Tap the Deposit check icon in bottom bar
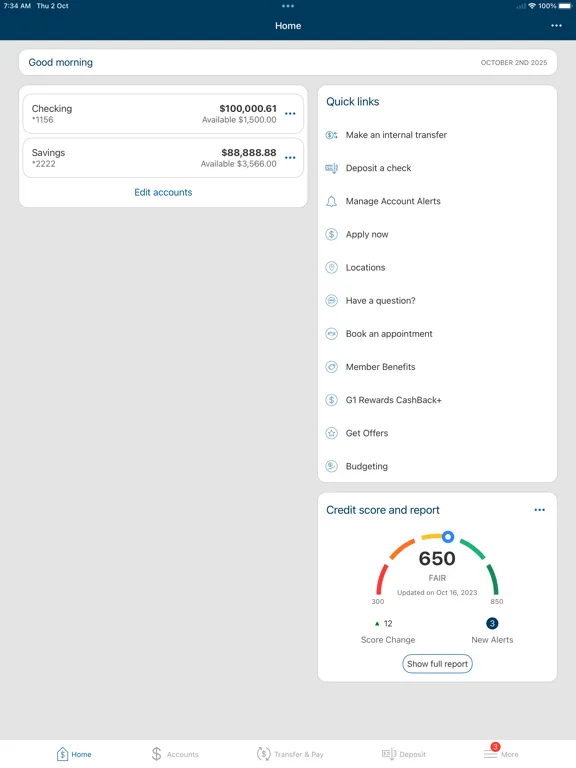576x768 pixels. pos(389,754)
